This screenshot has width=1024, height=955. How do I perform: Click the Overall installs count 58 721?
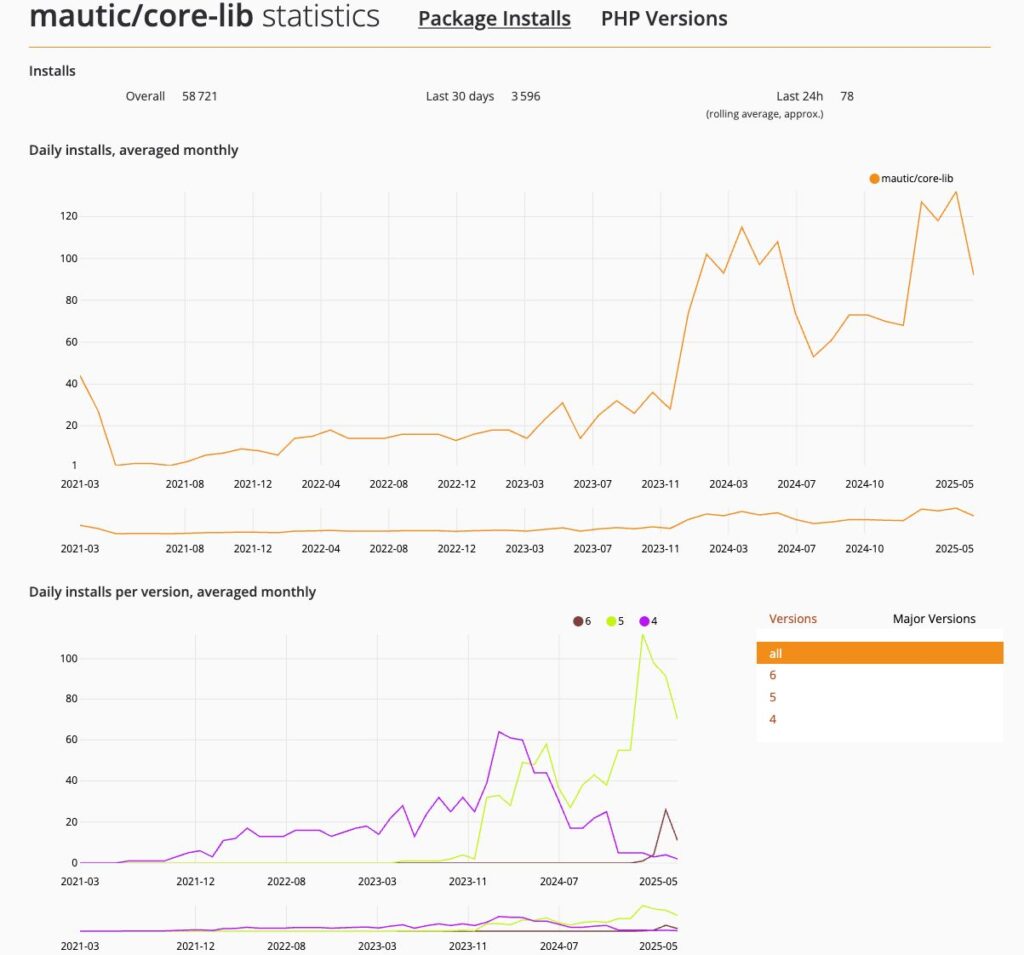(x=201, y=96)
